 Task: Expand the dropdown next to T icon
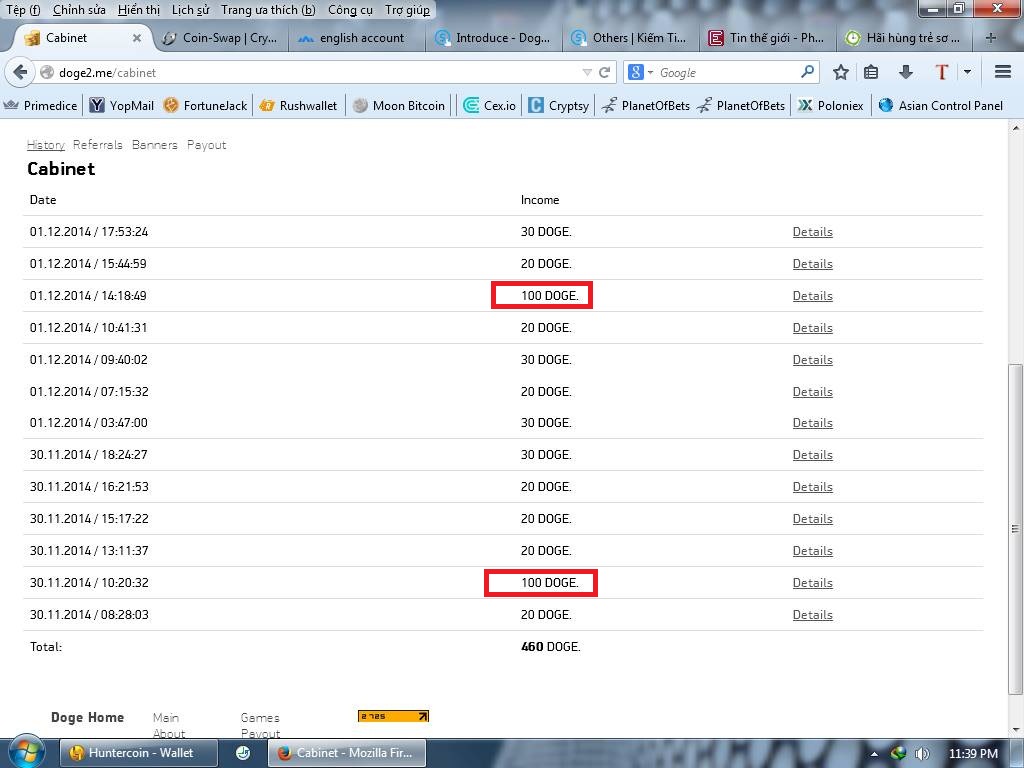(x=967, y=72)
